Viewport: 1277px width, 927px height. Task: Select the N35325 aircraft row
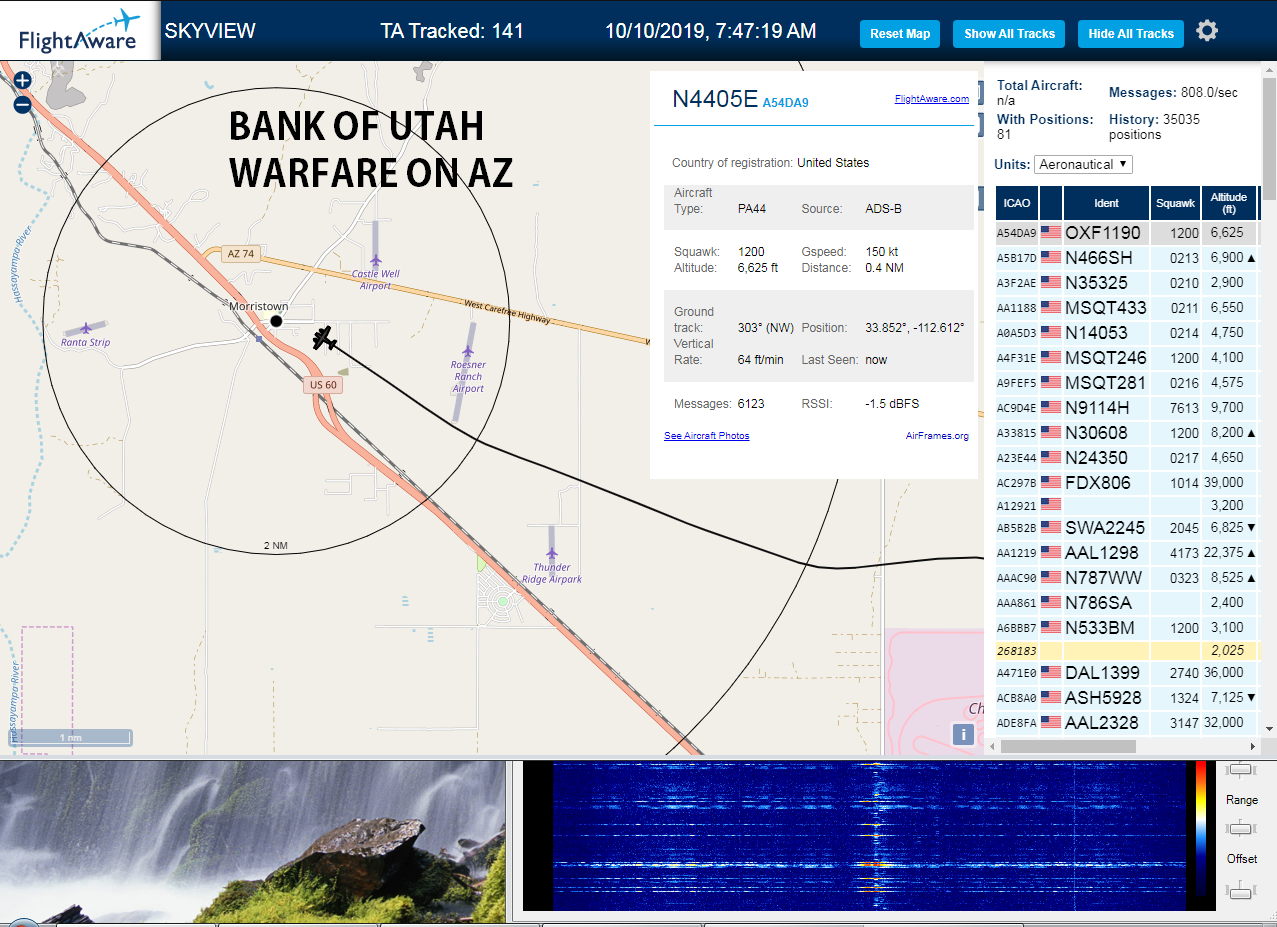tap(1126, 282)
